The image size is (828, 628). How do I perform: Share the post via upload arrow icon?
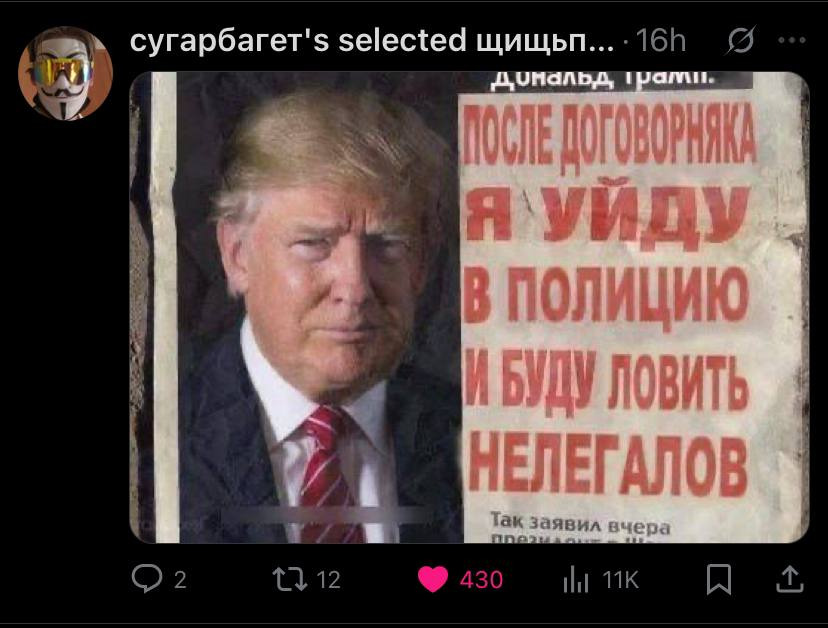[790, 579]
